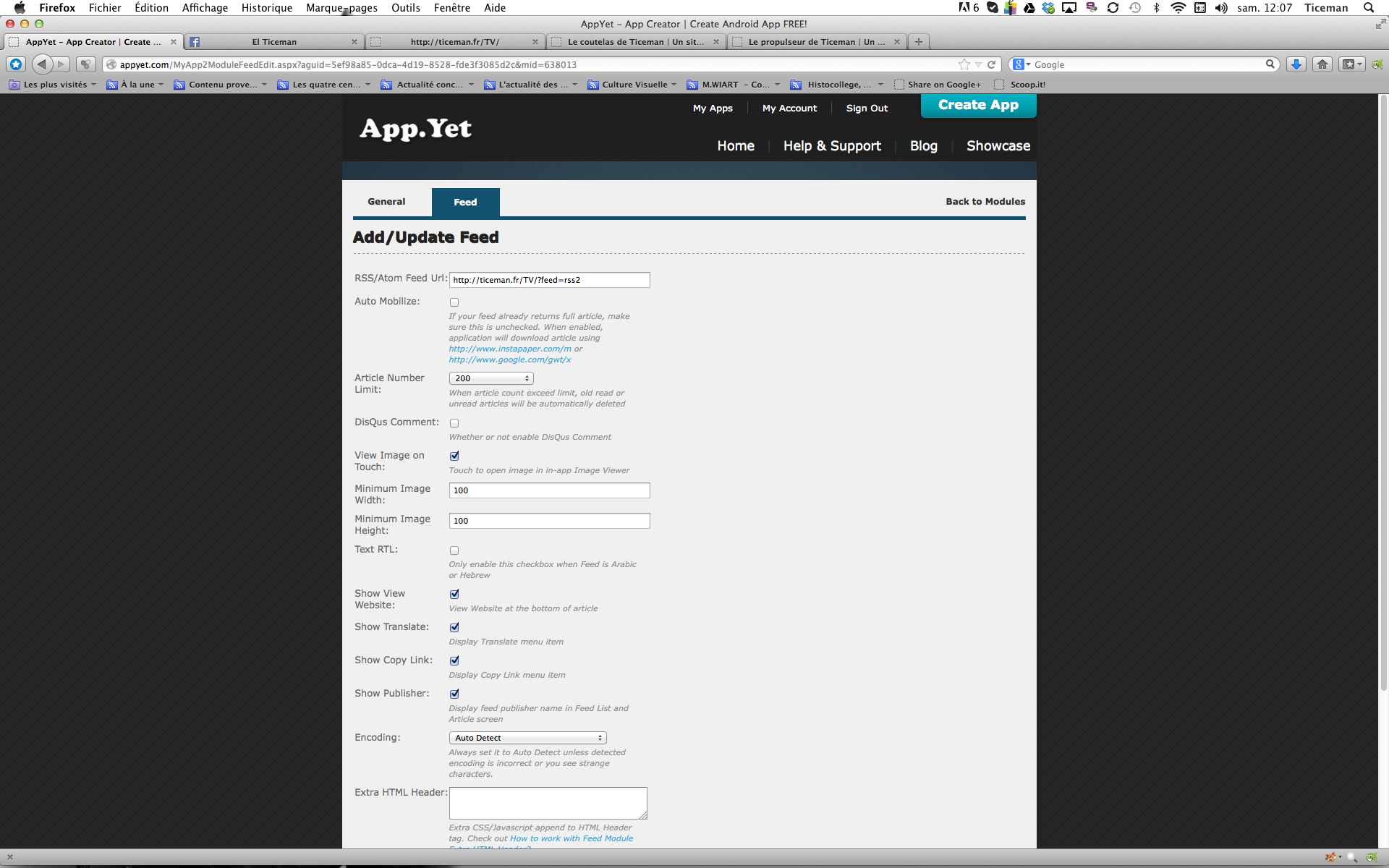The height and width of the screenshot is (868, 1389).
Task: Open the volume control in menu bar
Action: 1222,8
